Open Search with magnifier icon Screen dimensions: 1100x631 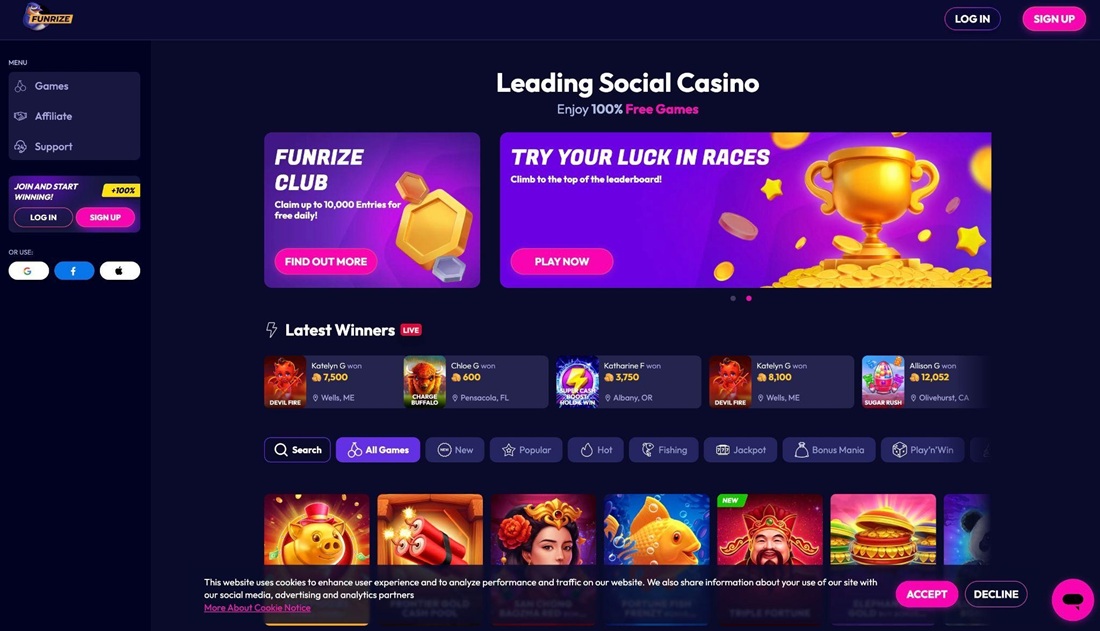coord(297,450)
